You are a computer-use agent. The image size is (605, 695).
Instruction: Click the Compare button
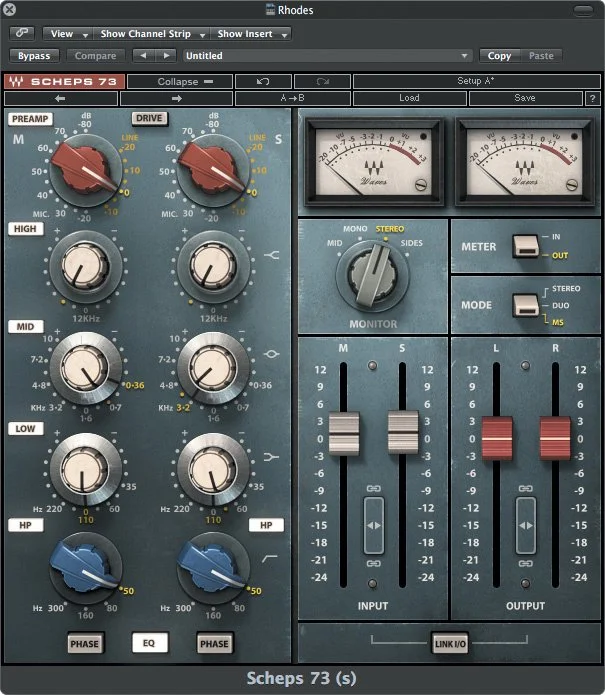point(95,56)
